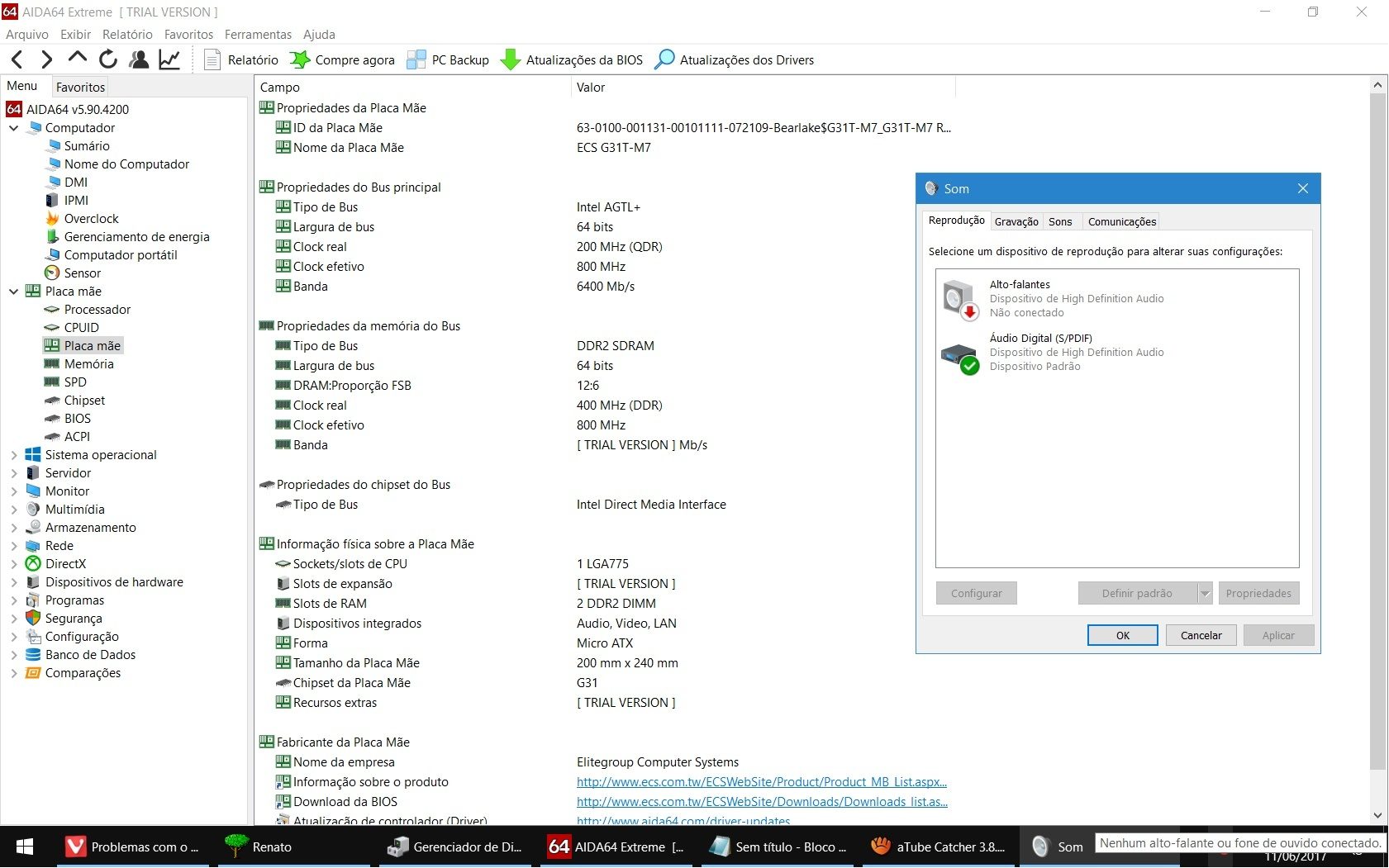Switch to the Favoritos sidebar tab

tap(80, 87)
